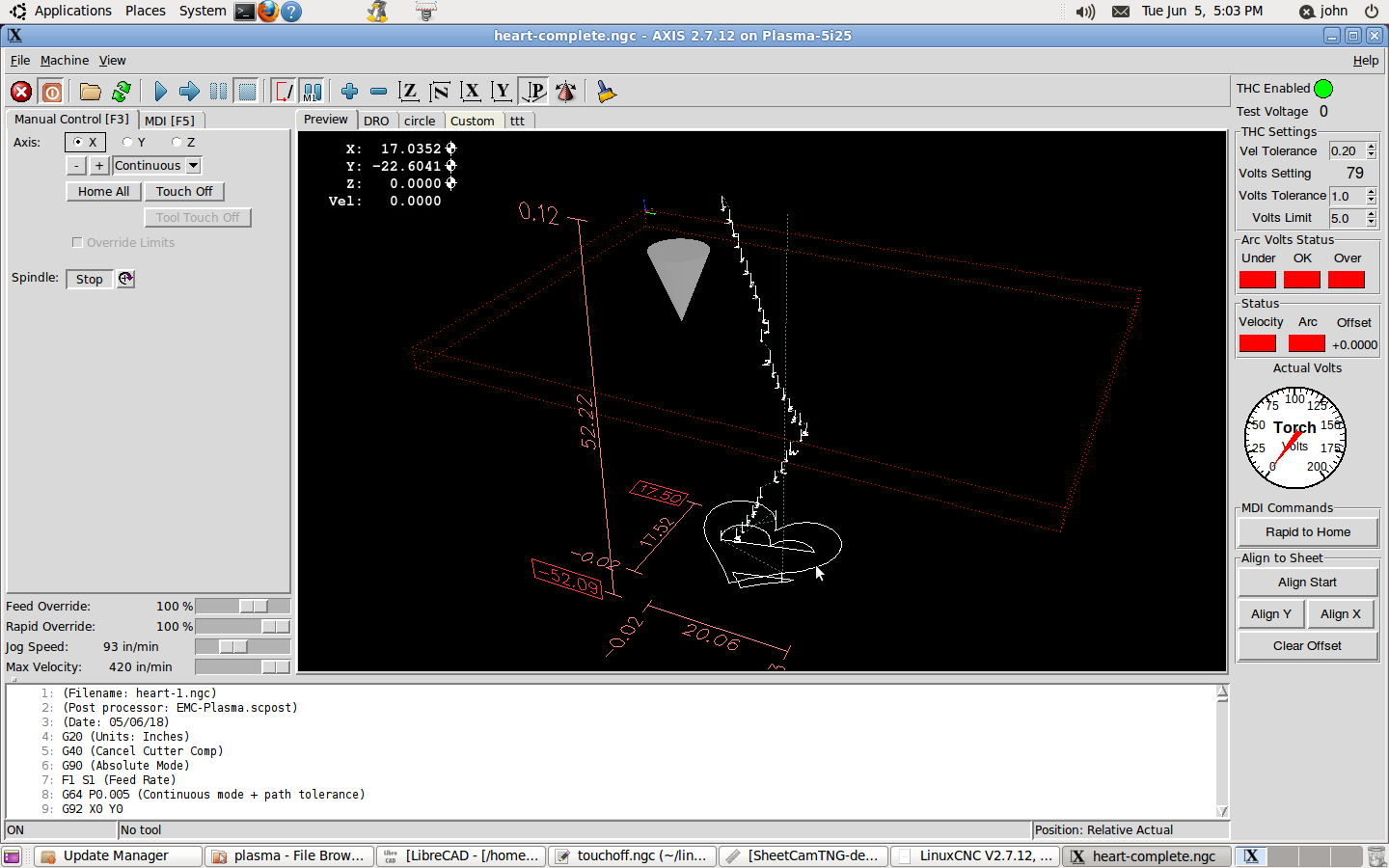Switch to rotated Z view
This screenshot has height=868, width=1389.
point(440,92)
